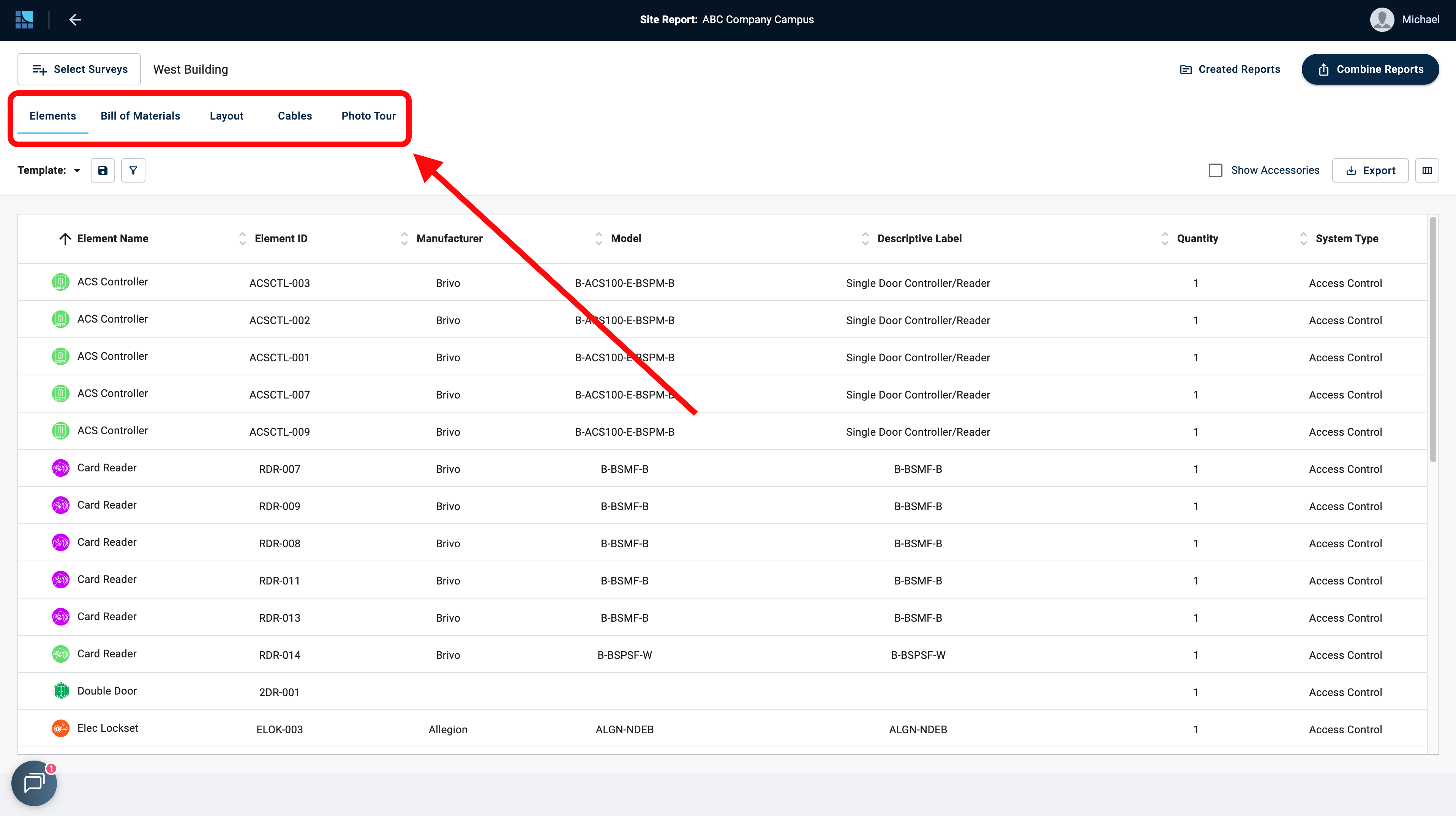Click the back arrow in the header
The width and height of the screenshot is (1456, 816).
75,20
